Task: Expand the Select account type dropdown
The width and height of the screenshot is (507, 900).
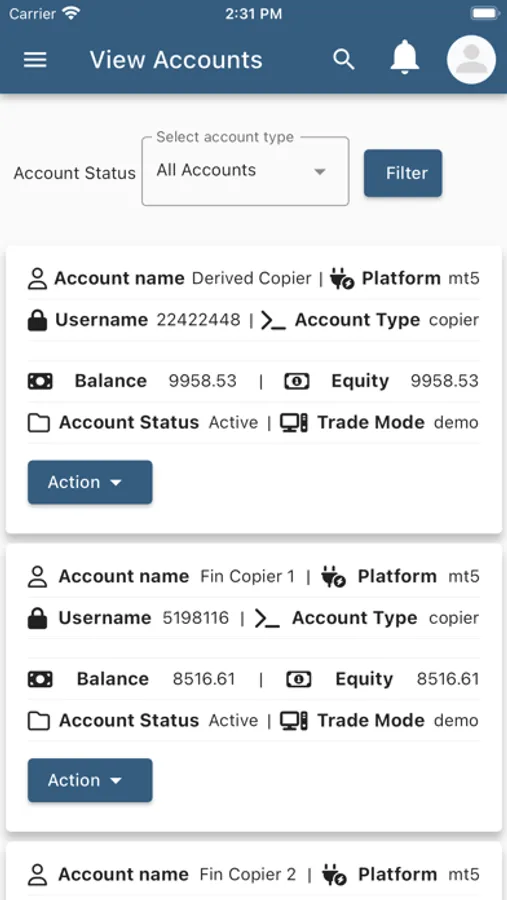Action: click(245, 171)
